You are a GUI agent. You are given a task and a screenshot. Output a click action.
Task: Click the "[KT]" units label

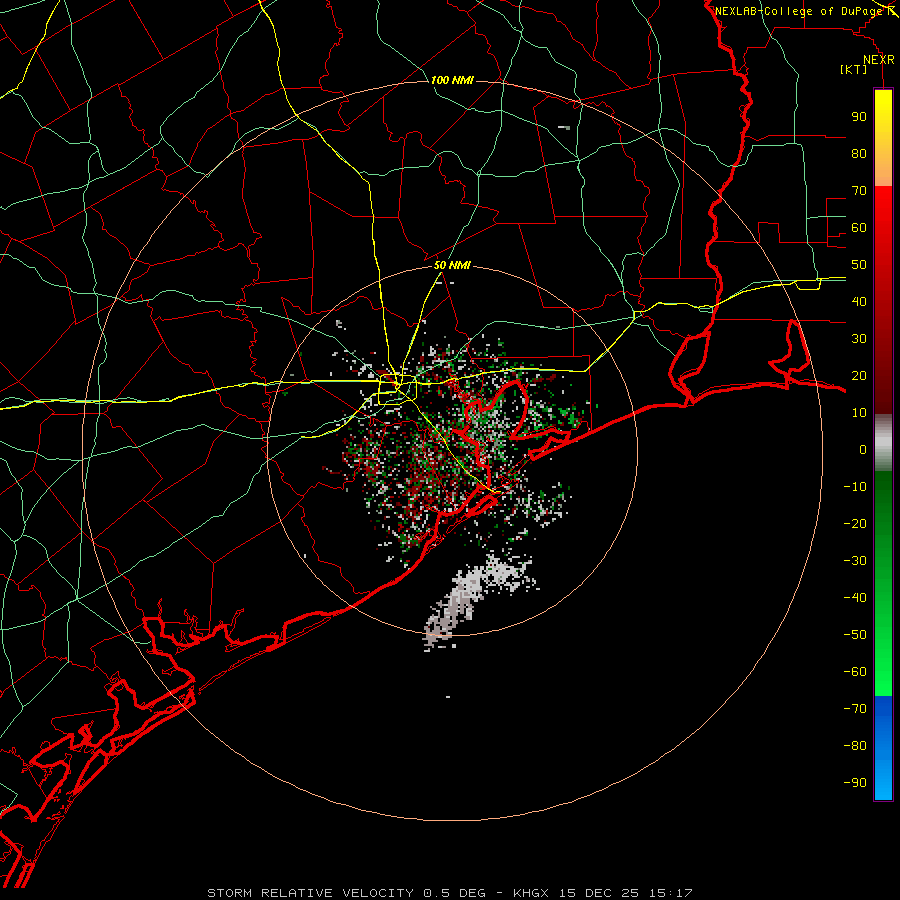pyautogui.click(x=854, y=69)
